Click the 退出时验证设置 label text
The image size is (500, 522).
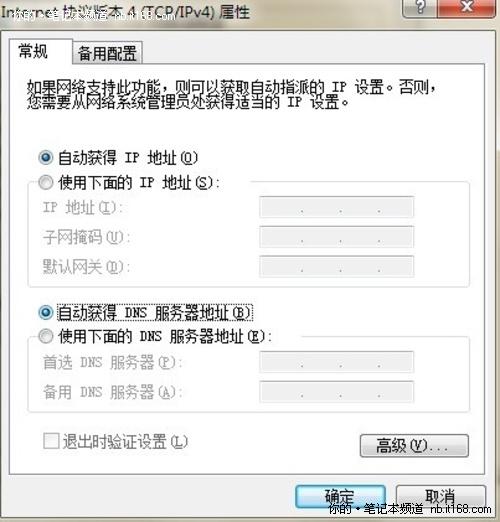point(125,441)
